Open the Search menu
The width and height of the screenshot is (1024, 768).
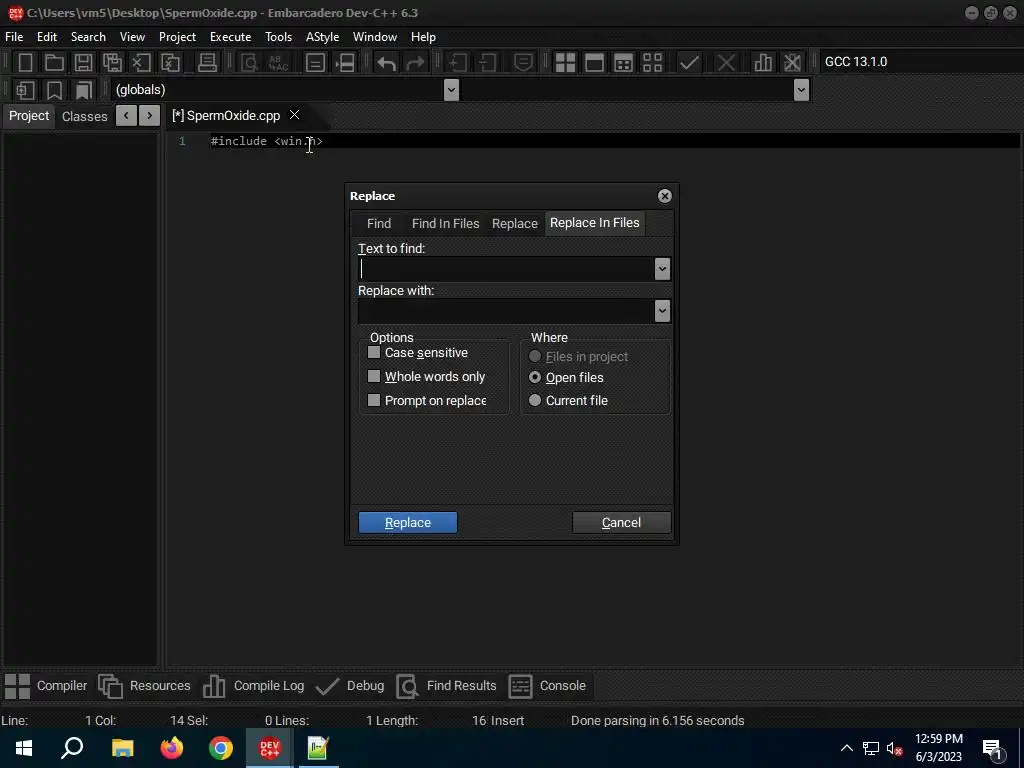(x=88, y=37)
